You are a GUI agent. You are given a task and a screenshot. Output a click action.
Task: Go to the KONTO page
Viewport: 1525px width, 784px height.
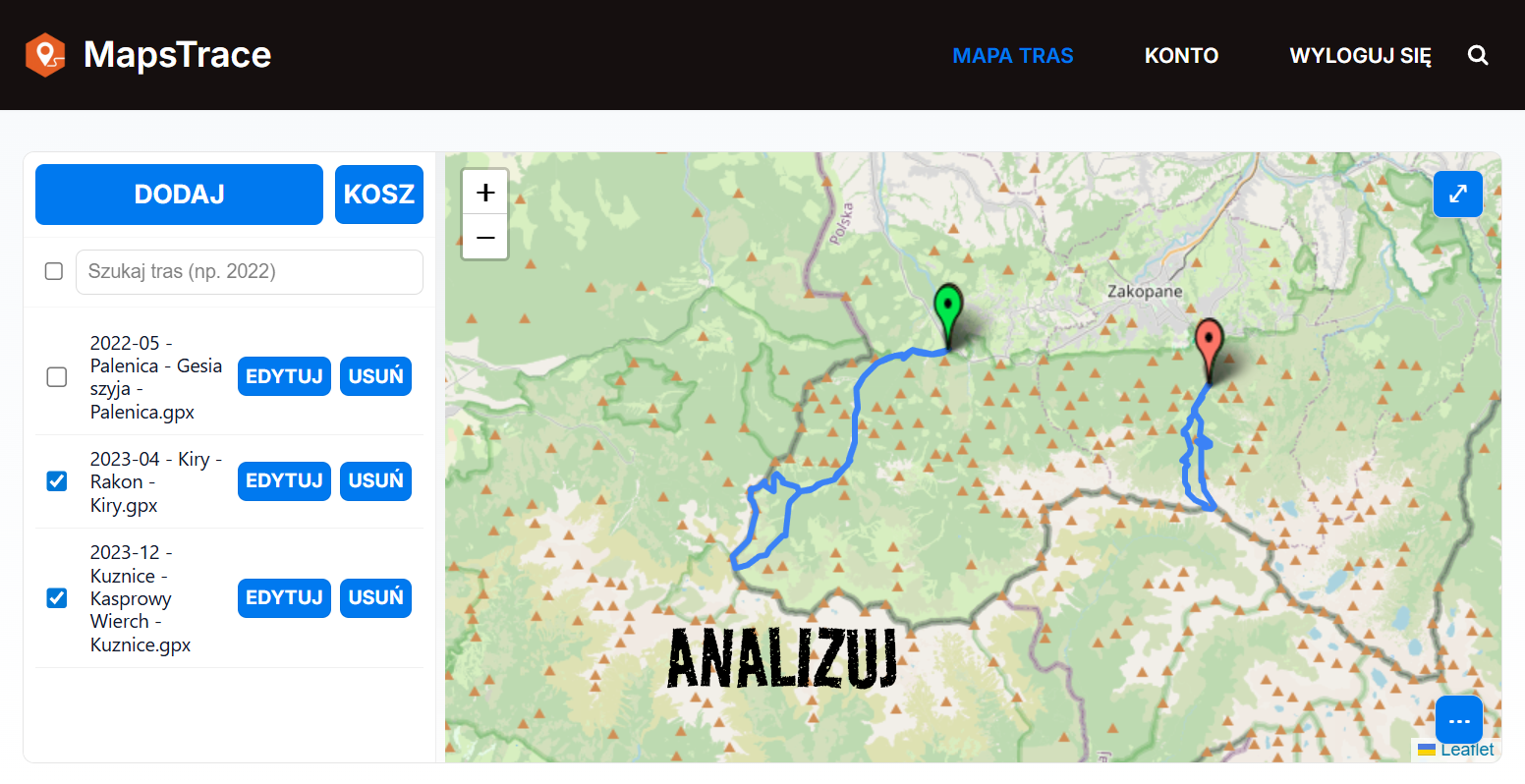[1181, 56]
